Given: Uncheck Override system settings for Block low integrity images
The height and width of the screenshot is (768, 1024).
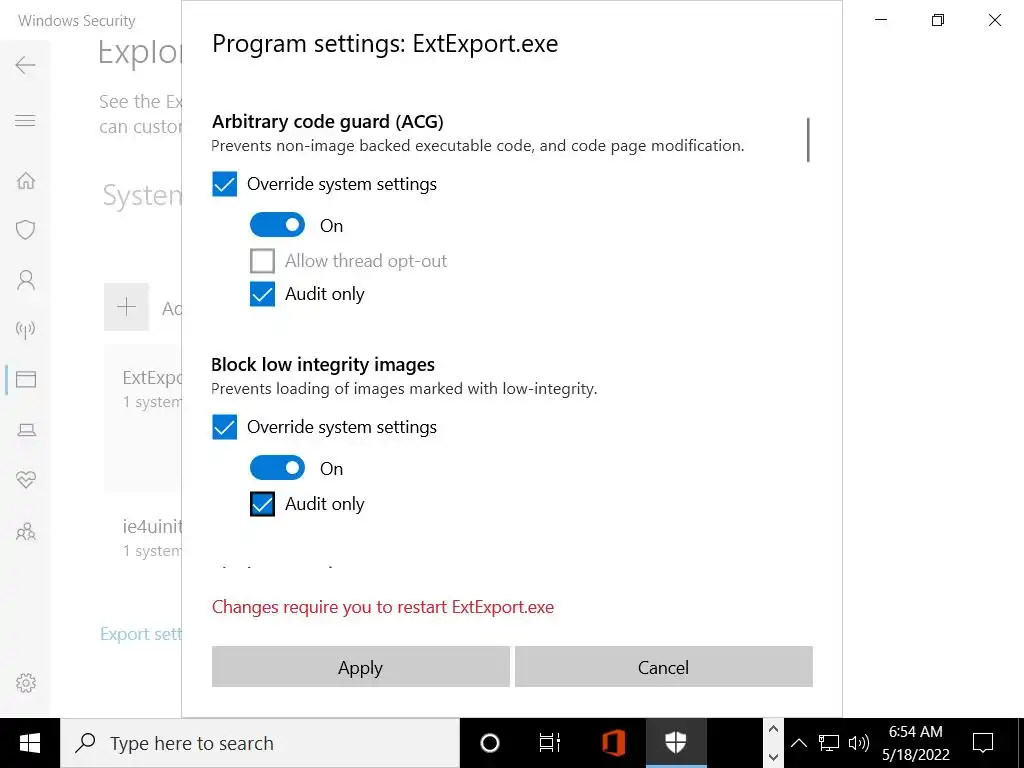Looking at the screenshot, I should [x=224, y=427].
